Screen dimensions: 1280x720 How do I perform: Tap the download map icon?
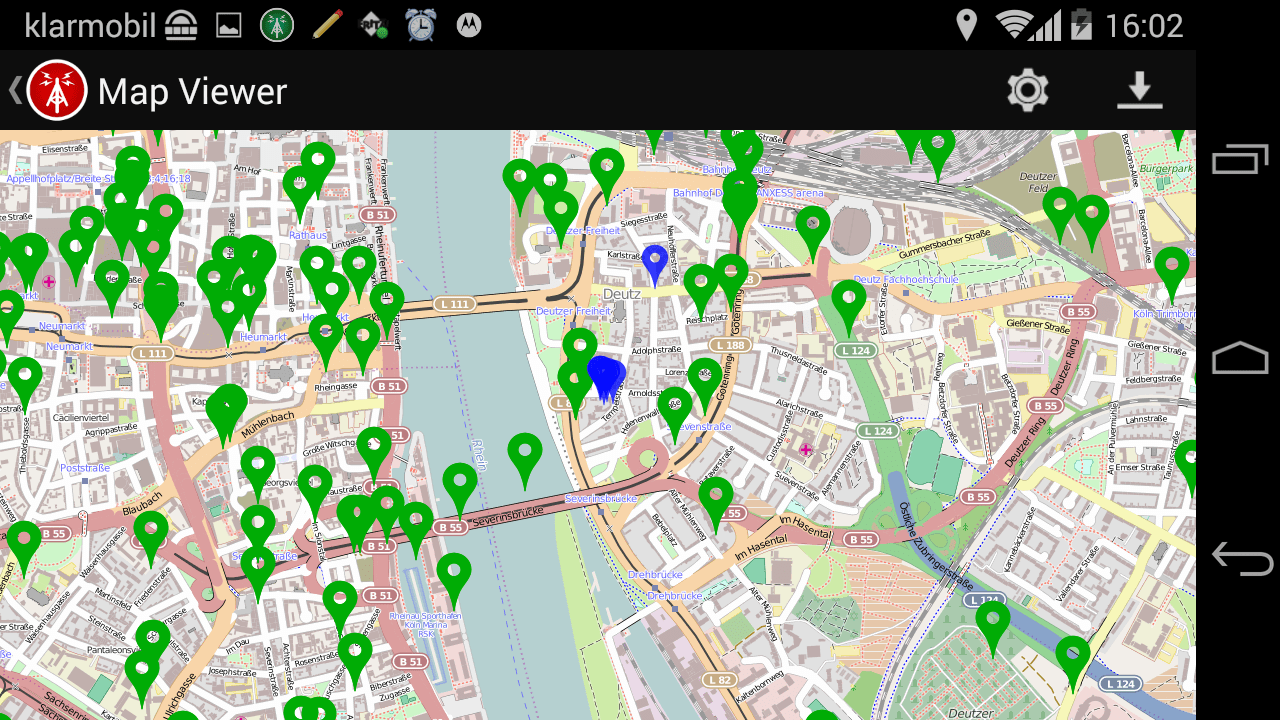point(1139,91)
